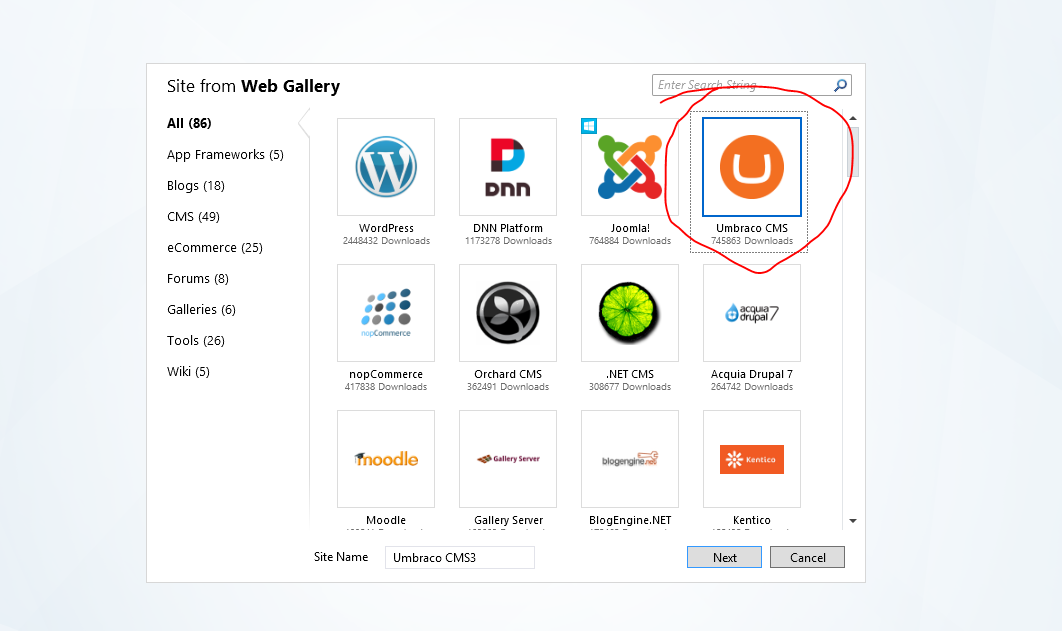Select the WordPress app icon

pyautogui.click(x=386, y=167)
